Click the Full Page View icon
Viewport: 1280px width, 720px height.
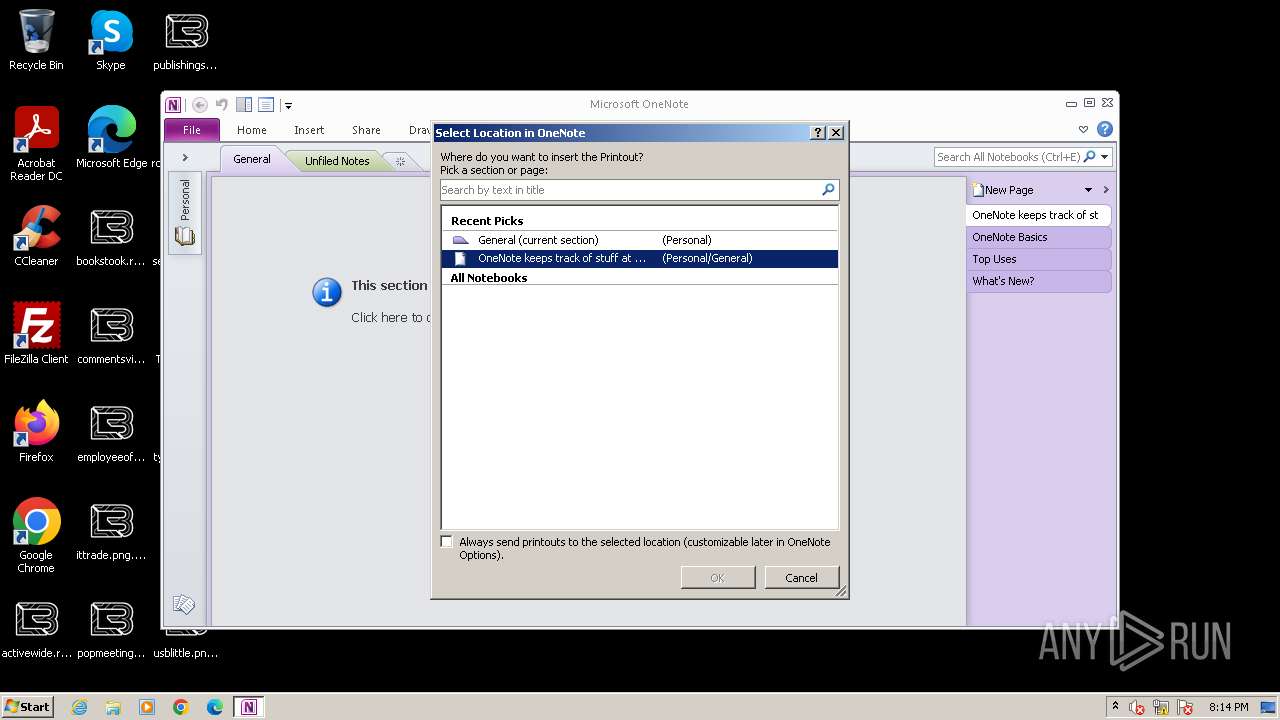(266, 104)
